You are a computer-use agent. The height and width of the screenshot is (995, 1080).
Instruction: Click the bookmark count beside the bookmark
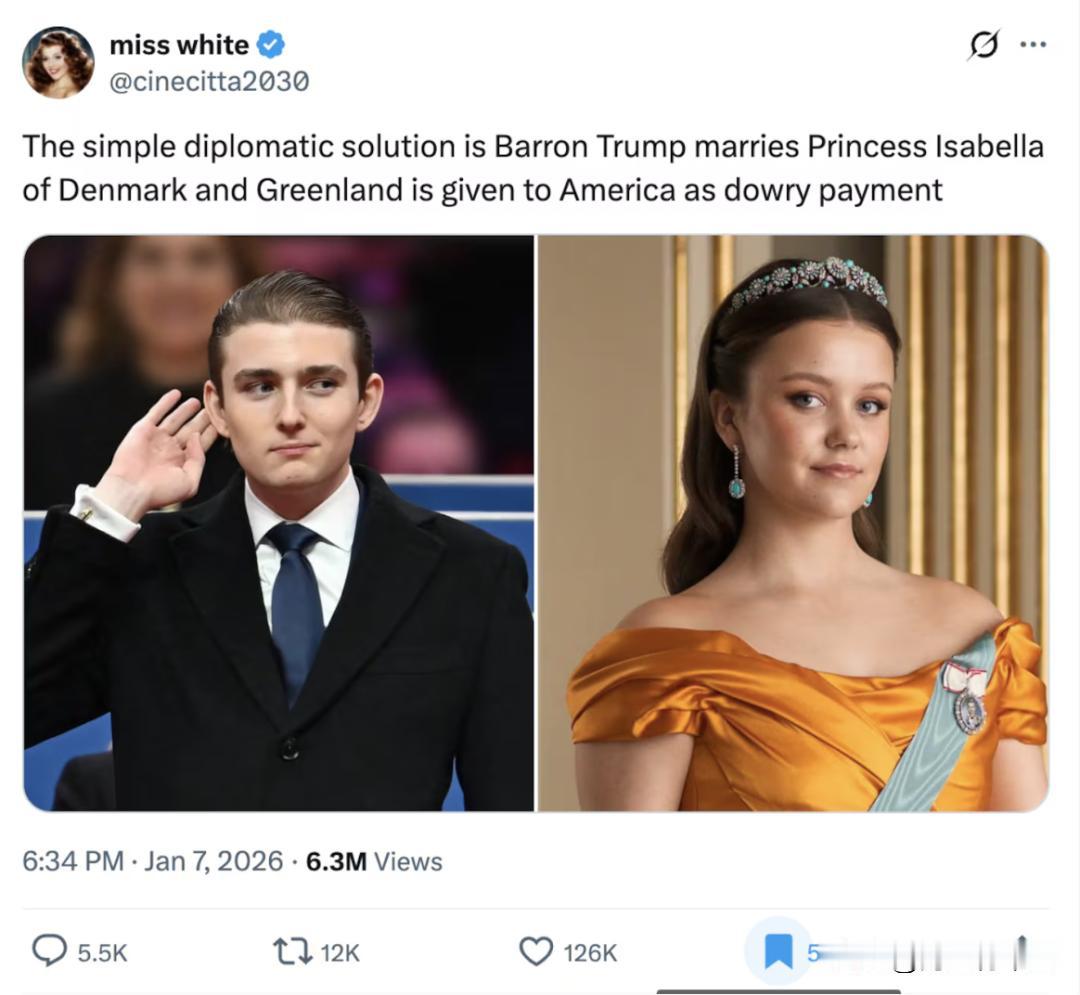813,953
